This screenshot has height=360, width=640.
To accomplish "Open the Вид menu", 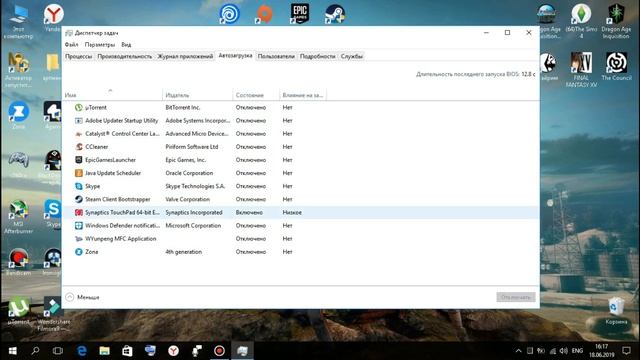I will coord(126,44).
